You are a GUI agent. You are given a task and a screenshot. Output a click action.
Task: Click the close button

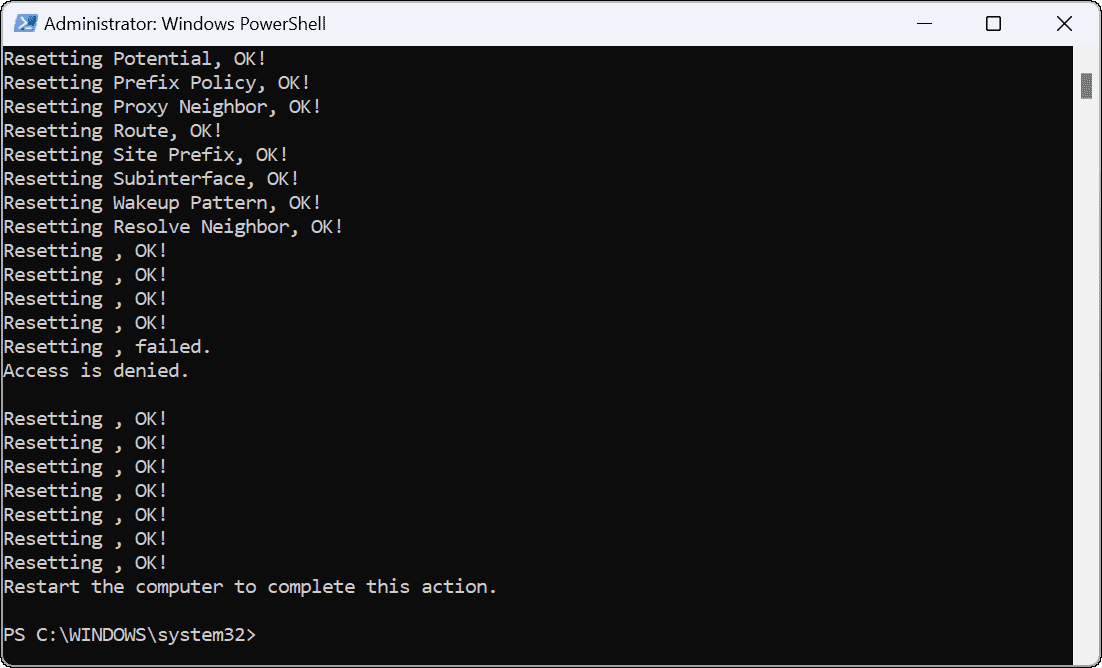[1064, 23]
